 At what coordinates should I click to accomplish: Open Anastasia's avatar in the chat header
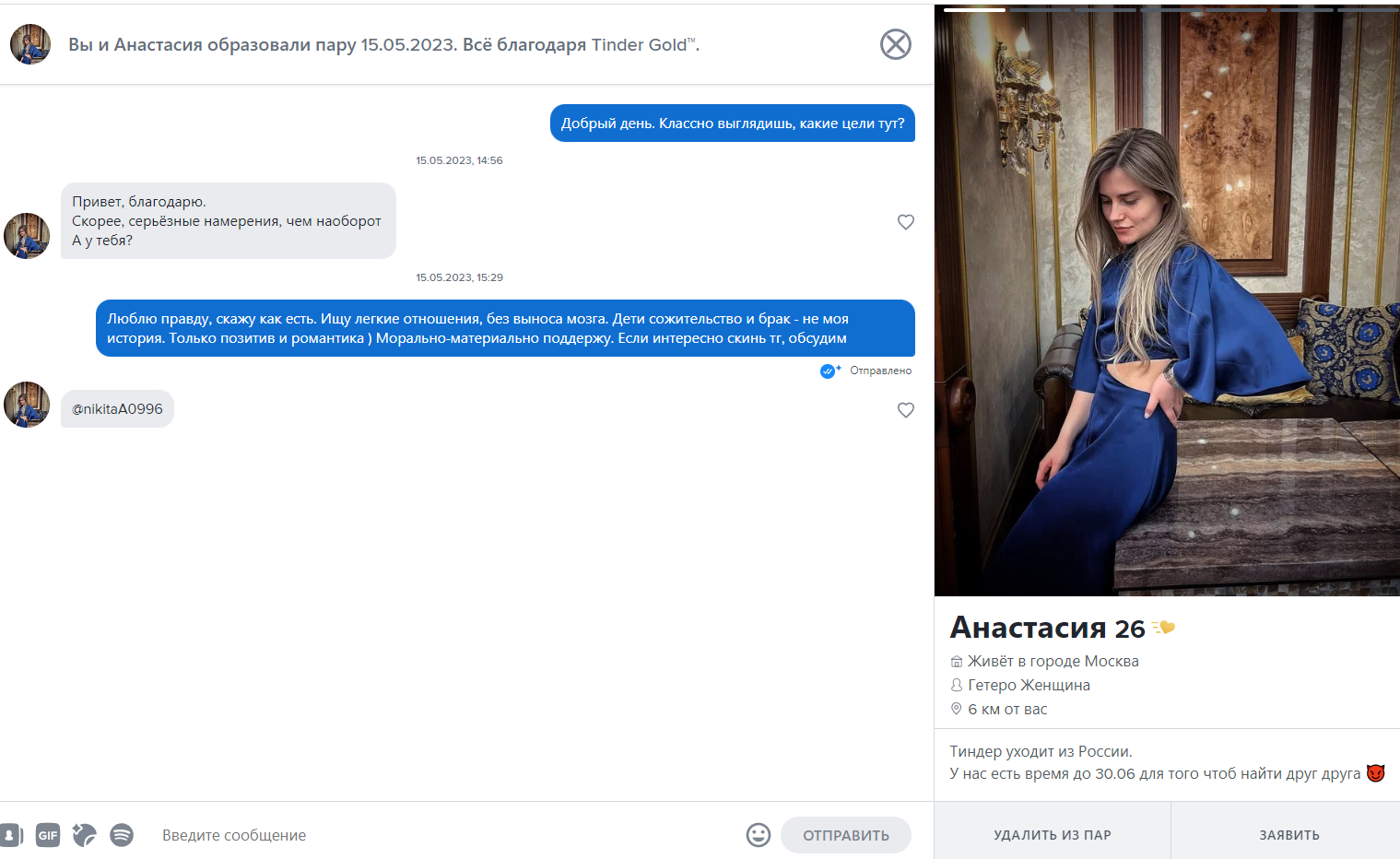[x=30, y=44]
